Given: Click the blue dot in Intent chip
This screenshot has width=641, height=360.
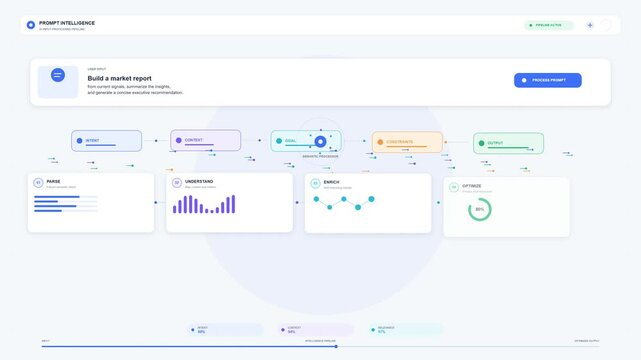Looking at the screenshot, I should (x=79, y=141).
